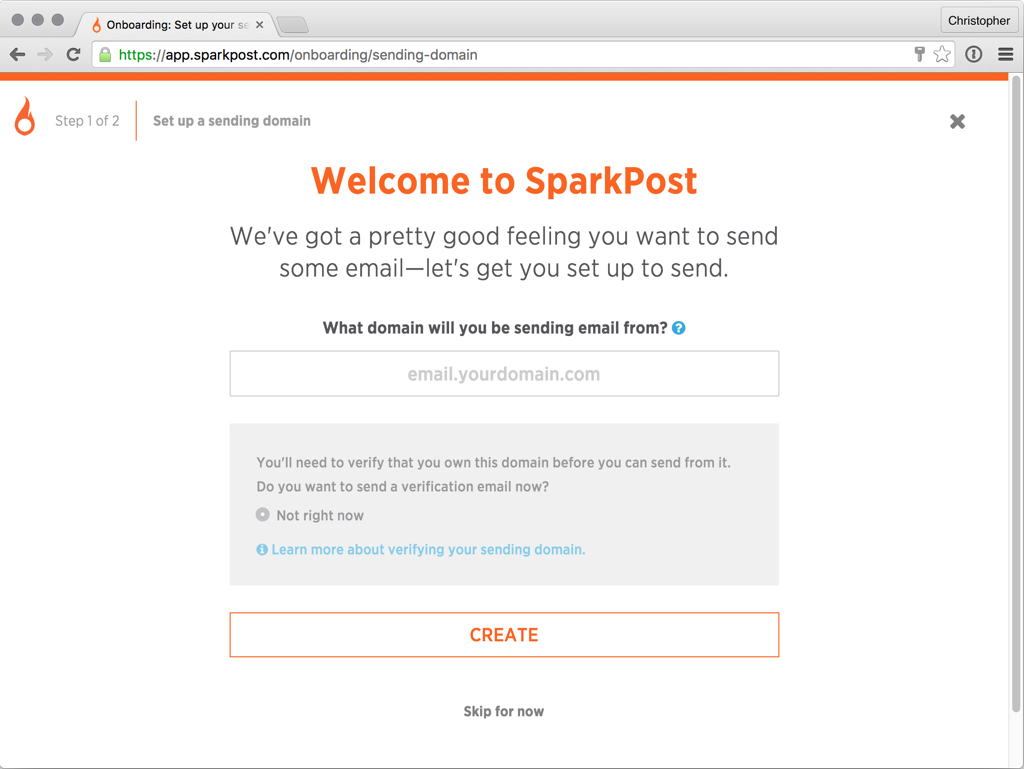Click the help question mark icon
The height and width of the screenshot is (769, 1024).
point(679,328)
